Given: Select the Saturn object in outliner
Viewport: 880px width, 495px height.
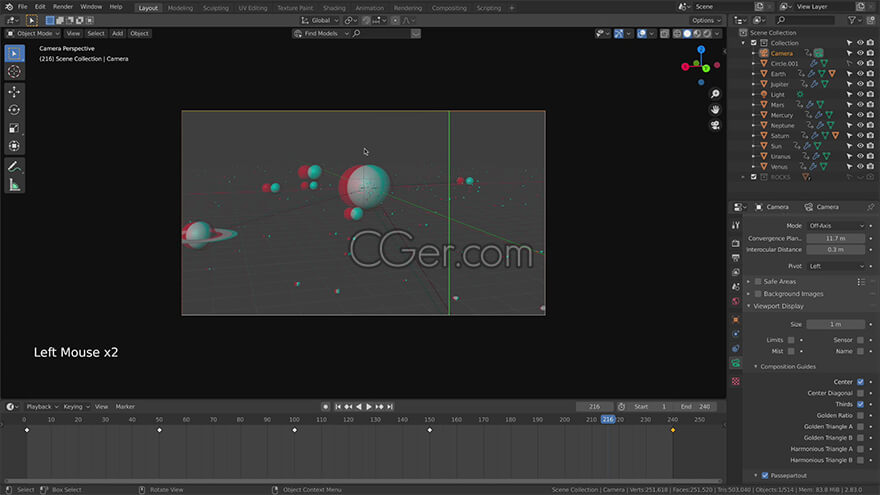Looking at the screenshot, I should pyautogui.click(x=780, y=136).
